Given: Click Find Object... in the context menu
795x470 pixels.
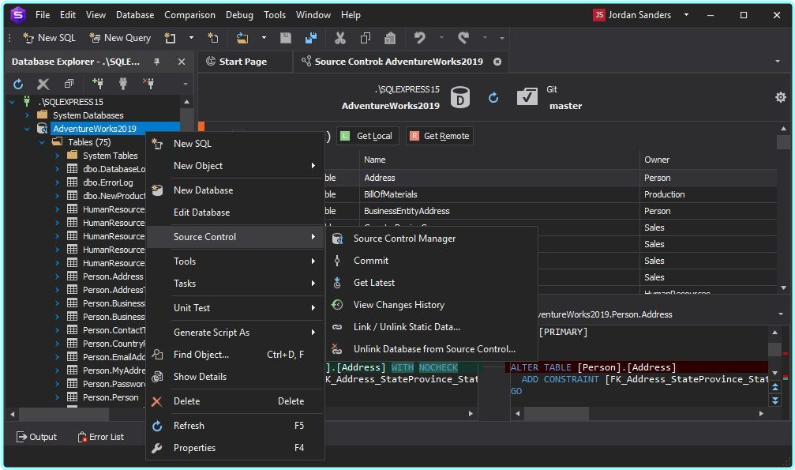Looking at the screenshot, I should click(235, 354).
